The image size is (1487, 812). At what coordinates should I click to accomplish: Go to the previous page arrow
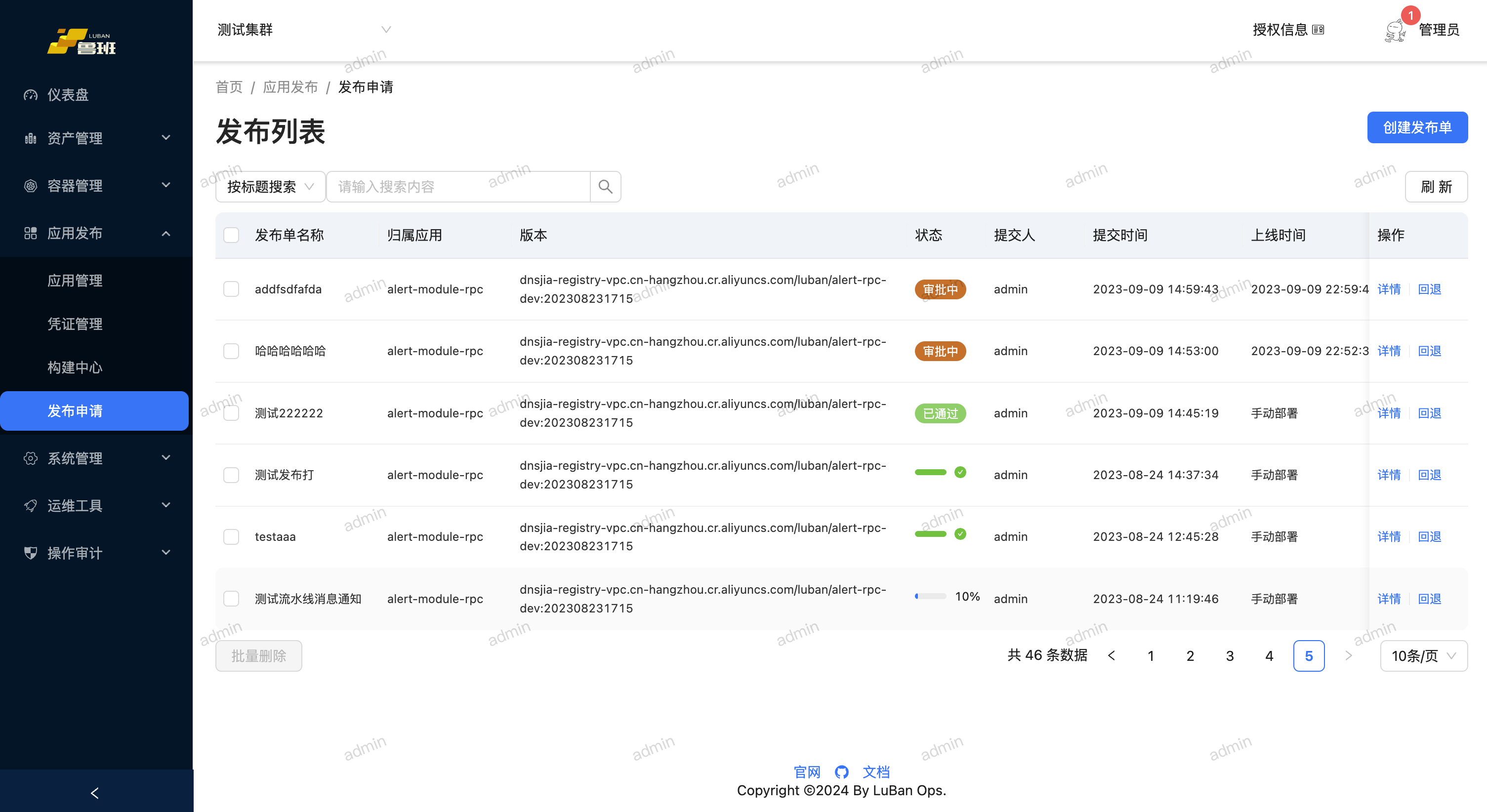[1112, 655]
